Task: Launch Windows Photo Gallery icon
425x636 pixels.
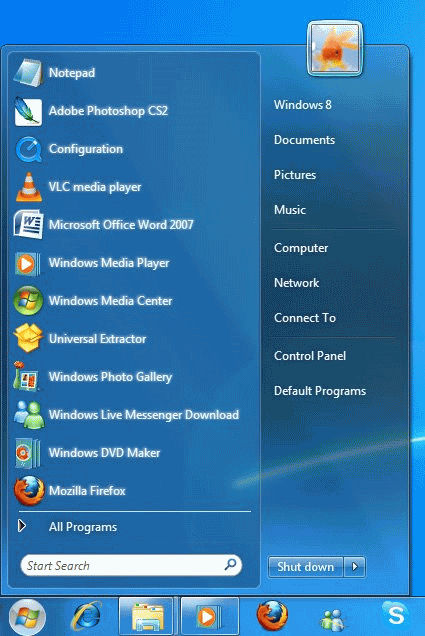Action: pyautogui.click(x=27, y=376)
